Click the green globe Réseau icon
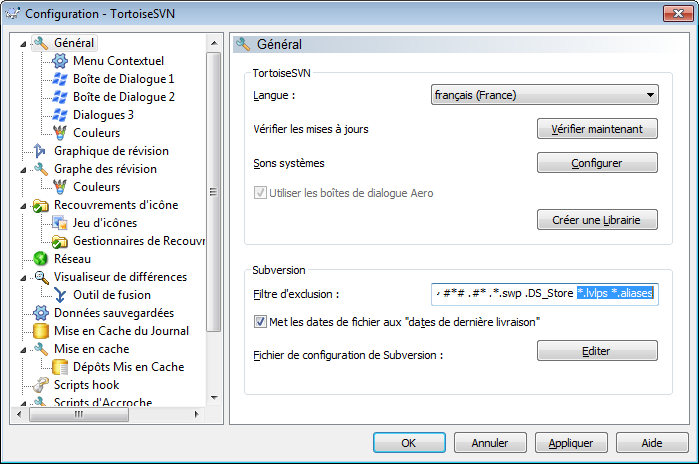 [41, 259]
